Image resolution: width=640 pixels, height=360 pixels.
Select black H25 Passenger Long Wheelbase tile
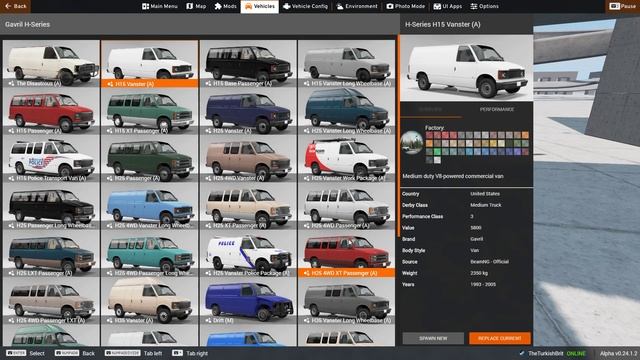[51, 206]
